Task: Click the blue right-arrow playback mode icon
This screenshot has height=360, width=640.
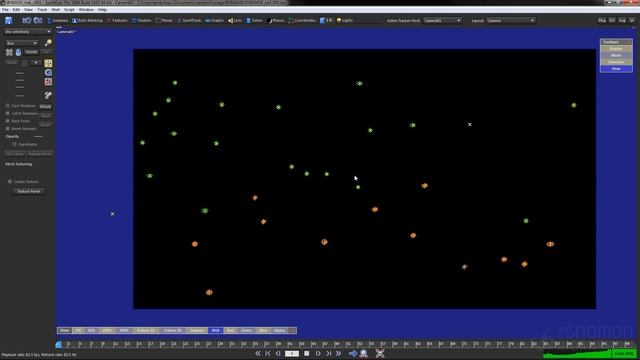Action: coord(353,353)
